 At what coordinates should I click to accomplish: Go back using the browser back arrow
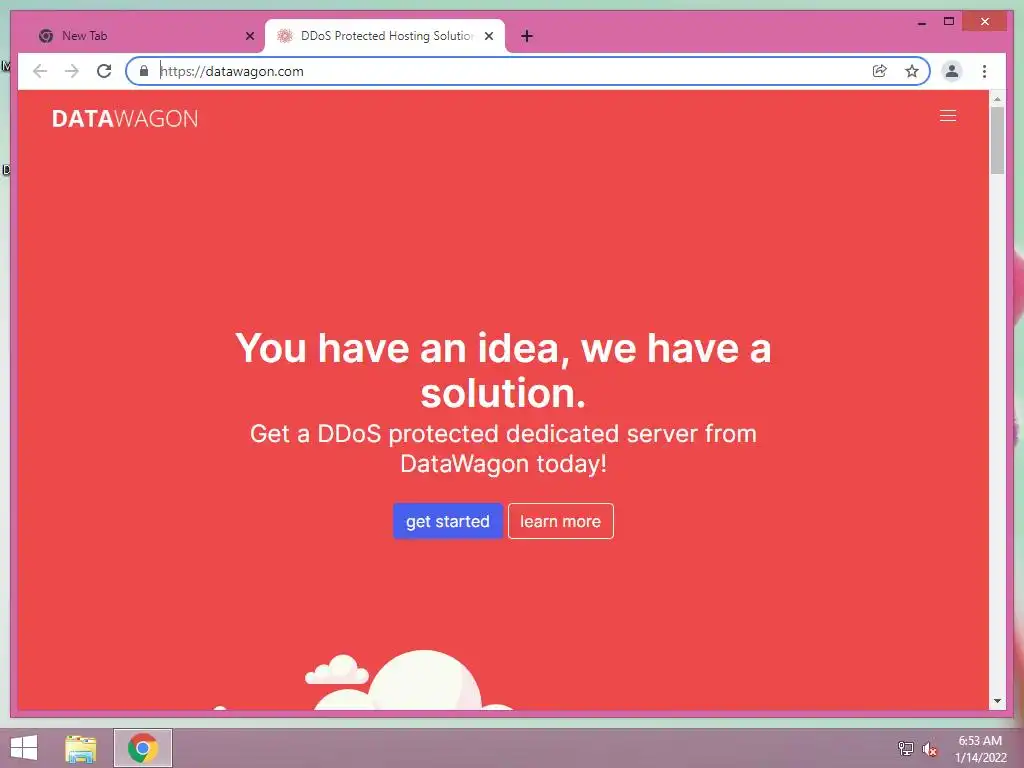tap(40, 71)
